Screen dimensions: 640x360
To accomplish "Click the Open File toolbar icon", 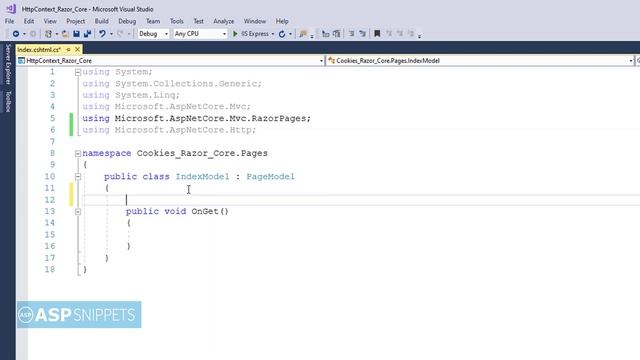I will [65, 34].
